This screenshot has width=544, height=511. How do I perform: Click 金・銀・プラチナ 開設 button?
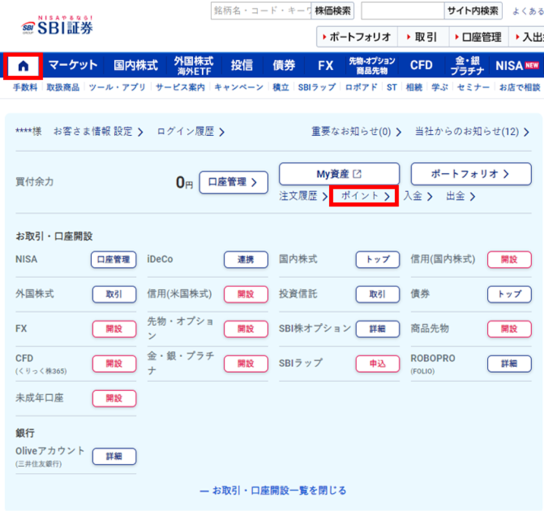tap(246, 364)
